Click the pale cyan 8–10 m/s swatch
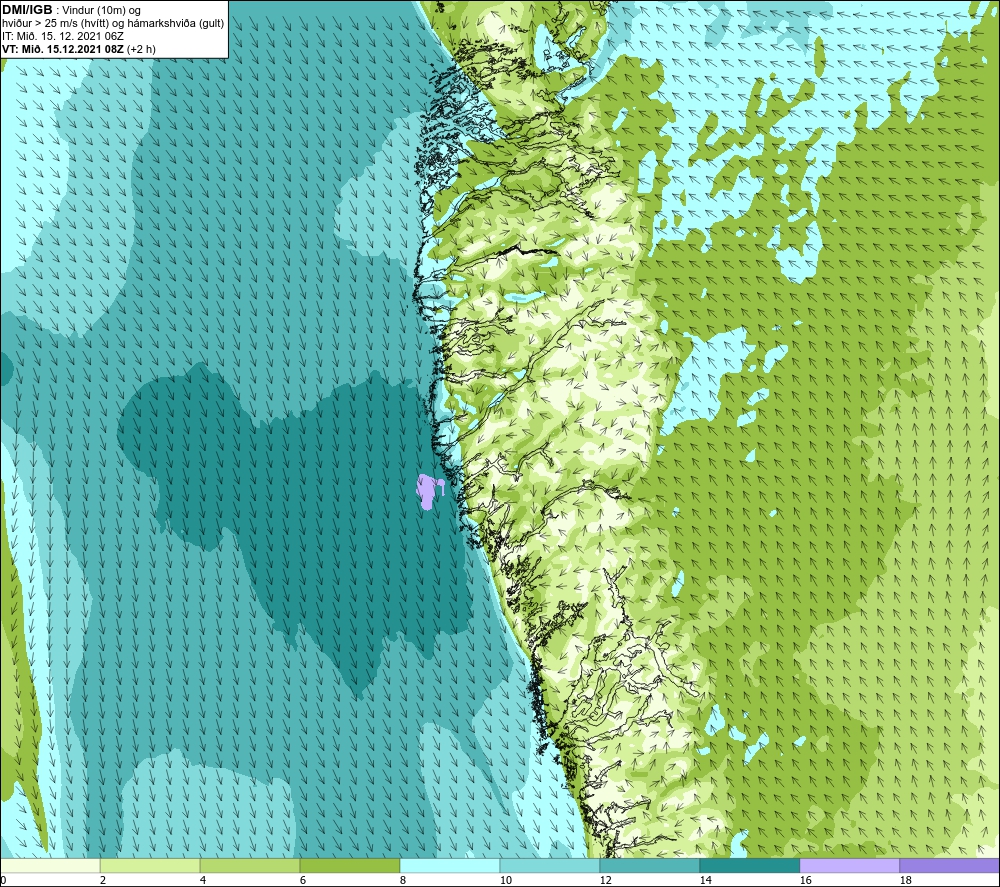The width and height of the screenshot is (1000, 887). pos(450,865)
